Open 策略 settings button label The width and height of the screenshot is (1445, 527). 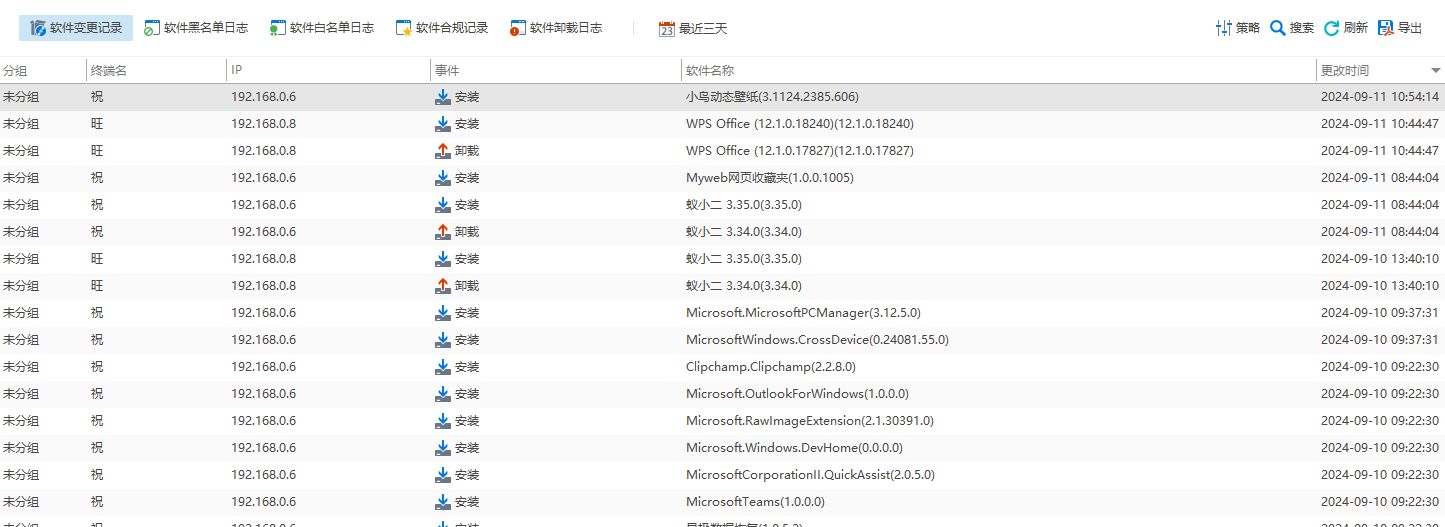point(1248,28)
